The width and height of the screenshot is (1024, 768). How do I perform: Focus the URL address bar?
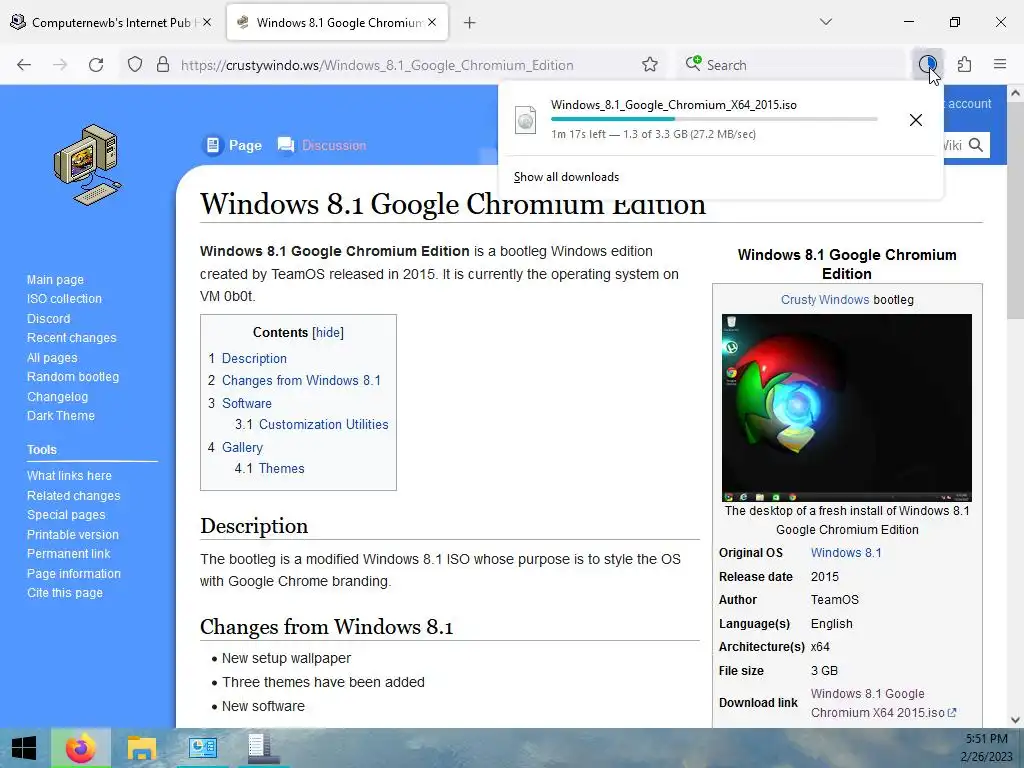click(x=392, y=65)
